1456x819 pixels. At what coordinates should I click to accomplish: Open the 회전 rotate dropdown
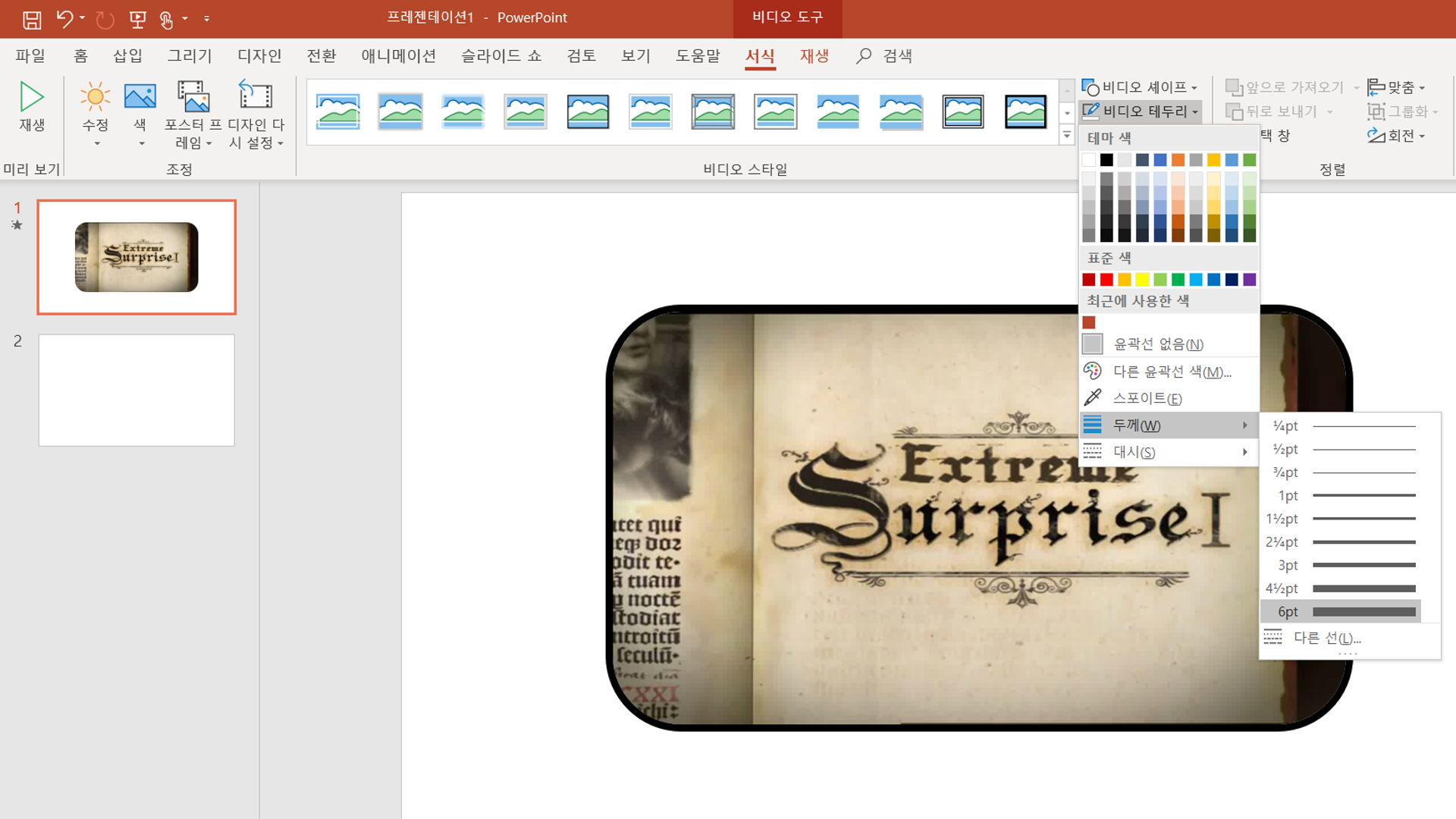pyautogui.click(x=1398, y=136)
